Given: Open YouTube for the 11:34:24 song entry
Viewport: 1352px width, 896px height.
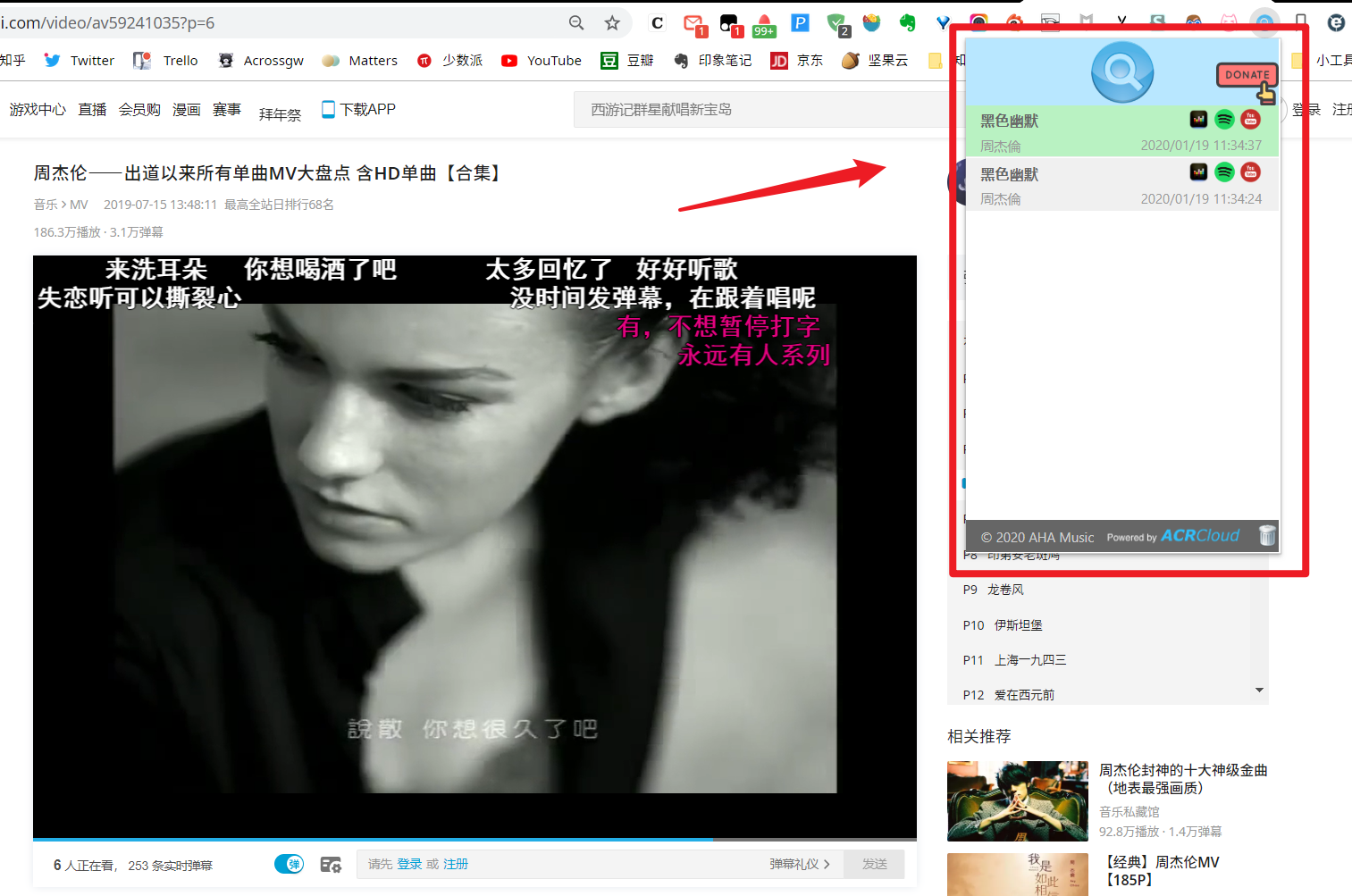Looking at the screenshot, I should pyautogui.click(x=1250, y=172).
